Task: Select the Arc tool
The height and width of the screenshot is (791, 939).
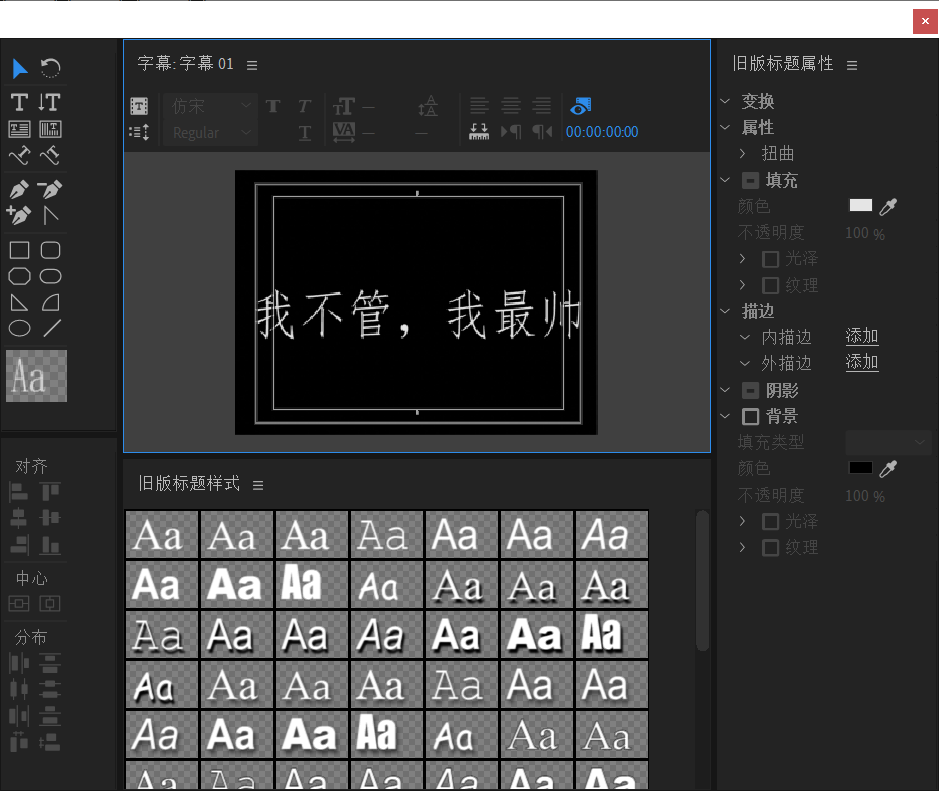Action: (50, 302)
